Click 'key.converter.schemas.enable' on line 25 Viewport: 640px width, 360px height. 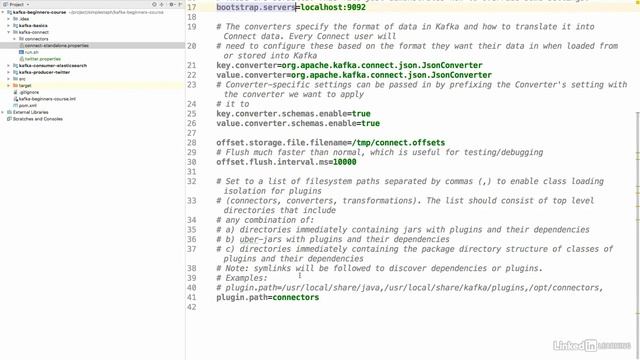[282, 113]
